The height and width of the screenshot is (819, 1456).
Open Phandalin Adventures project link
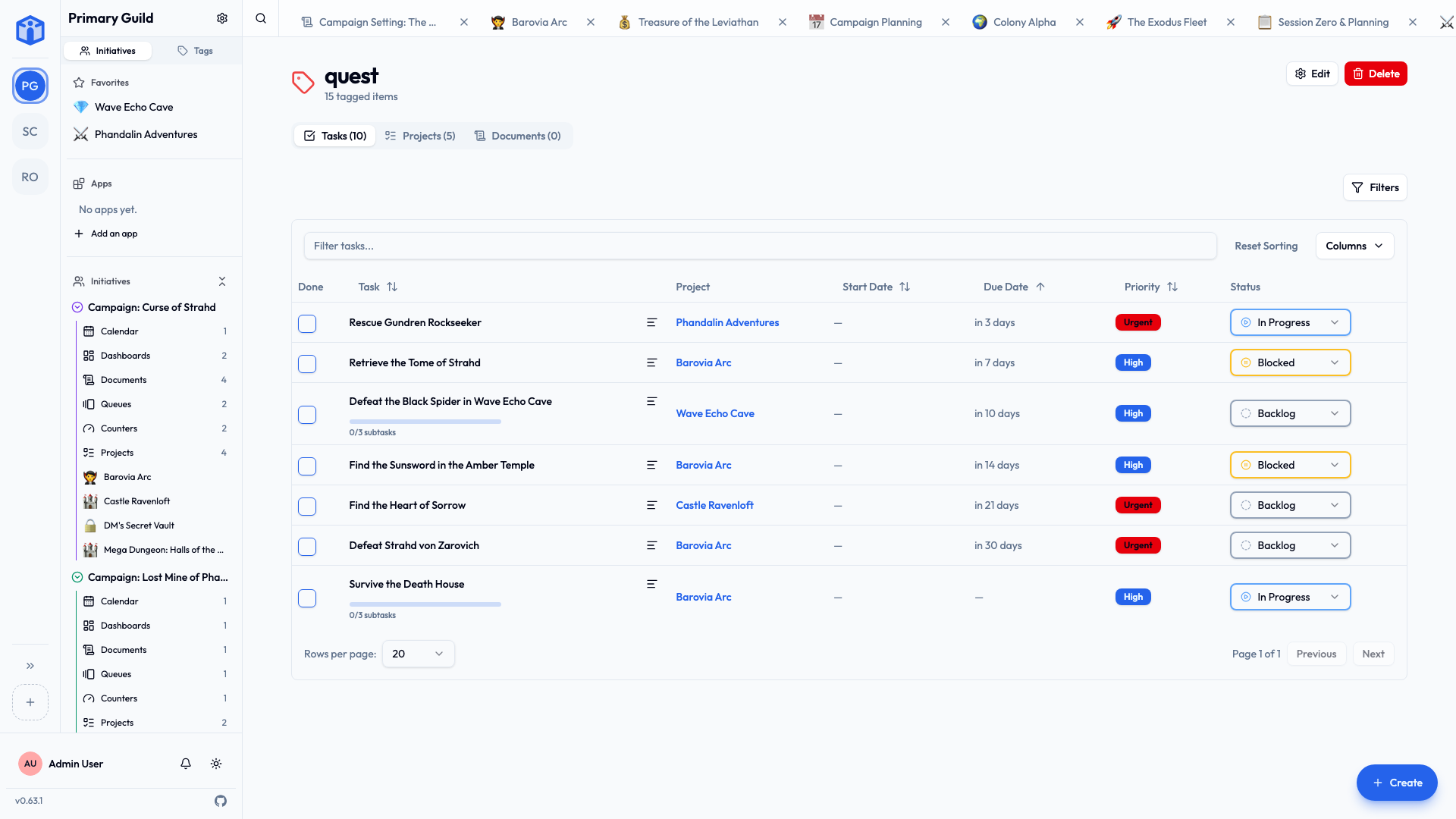pos(727,322)
